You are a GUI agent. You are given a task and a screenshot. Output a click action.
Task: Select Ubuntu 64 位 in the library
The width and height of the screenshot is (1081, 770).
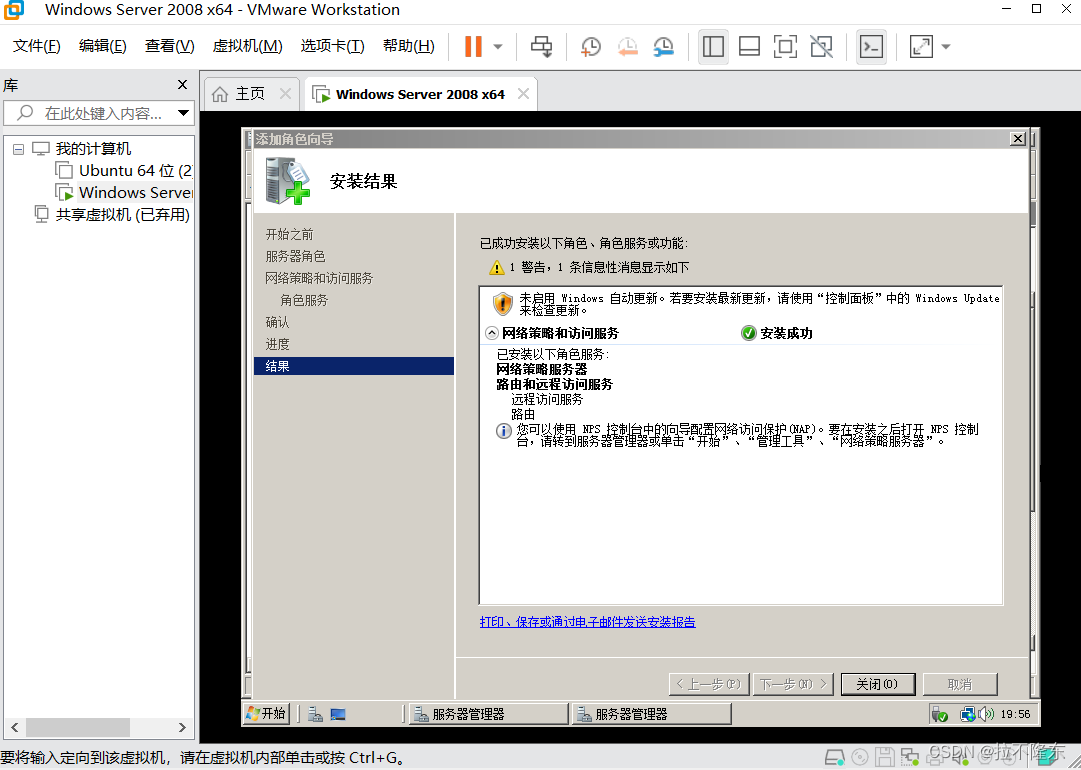click(x=125, y=170)
